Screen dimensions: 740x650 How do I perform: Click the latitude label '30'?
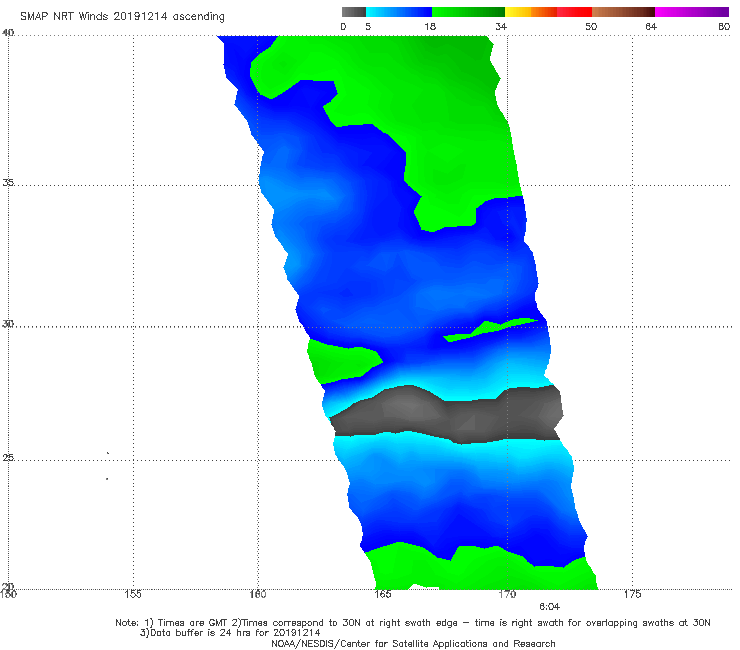[x=8, y=324]
